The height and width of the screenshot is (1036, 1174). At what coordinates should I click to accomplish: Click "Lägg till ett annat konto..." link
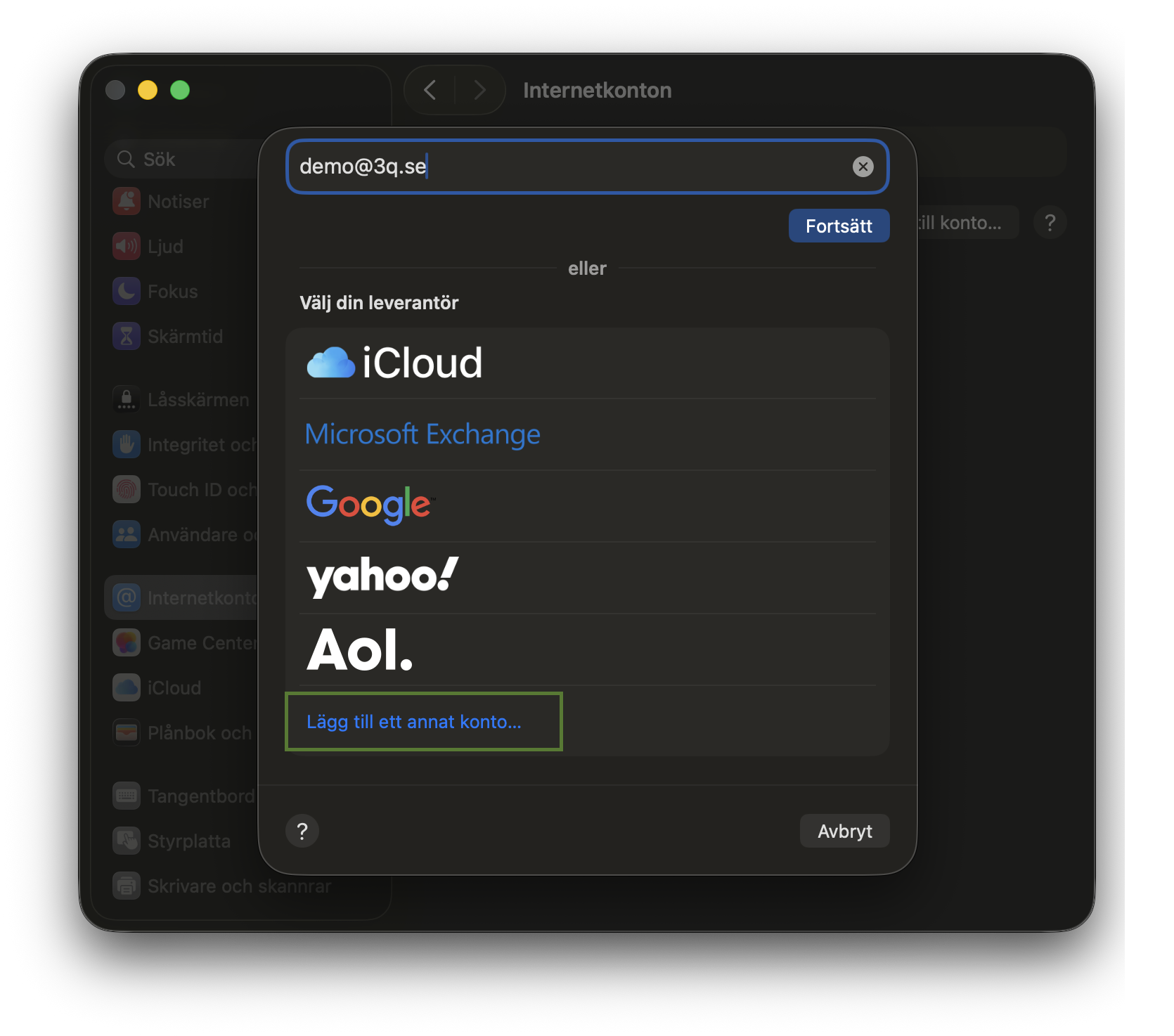coord(414,722)
